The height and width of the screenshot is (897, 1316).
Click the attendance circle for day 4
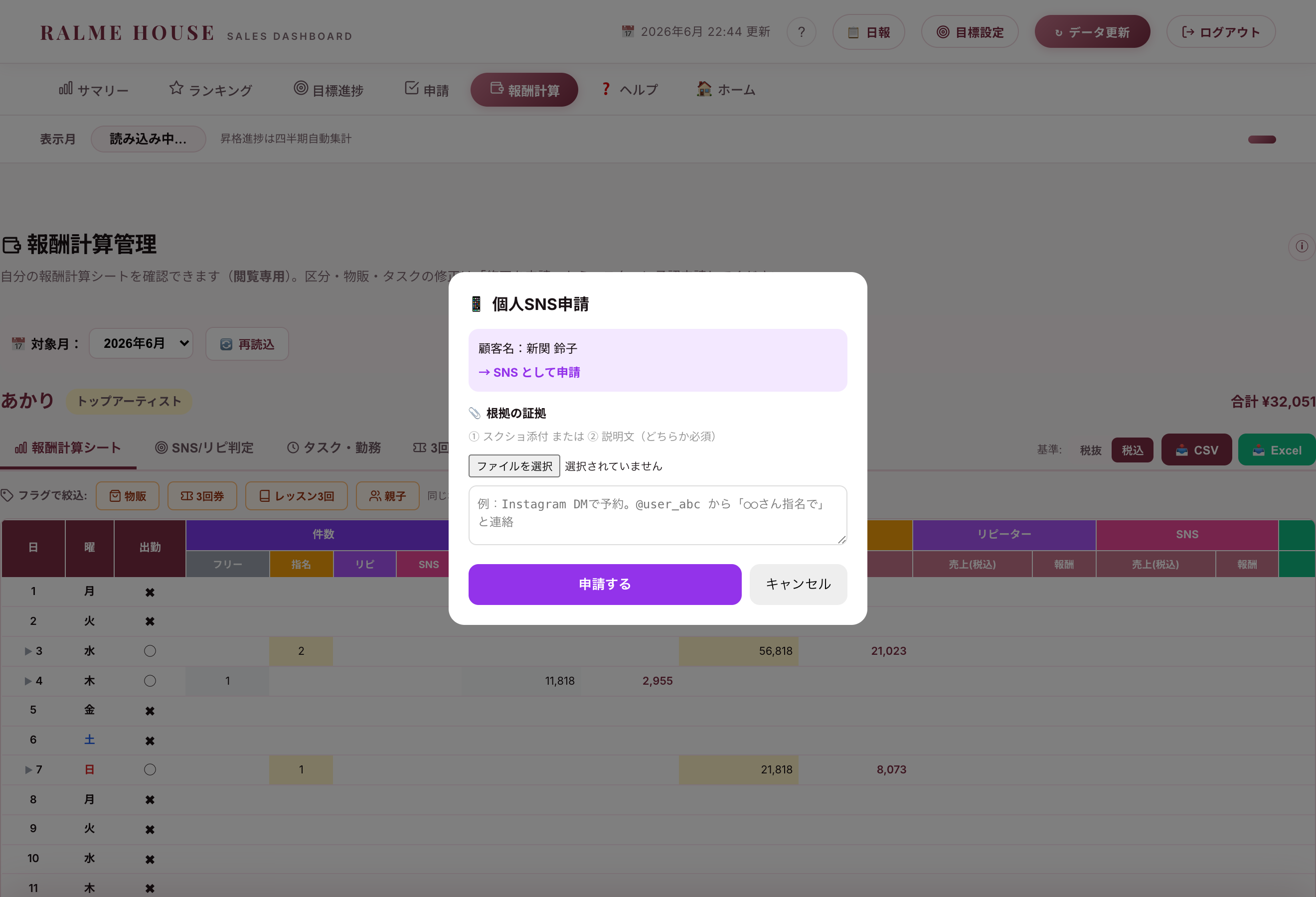tap(150, 681)
